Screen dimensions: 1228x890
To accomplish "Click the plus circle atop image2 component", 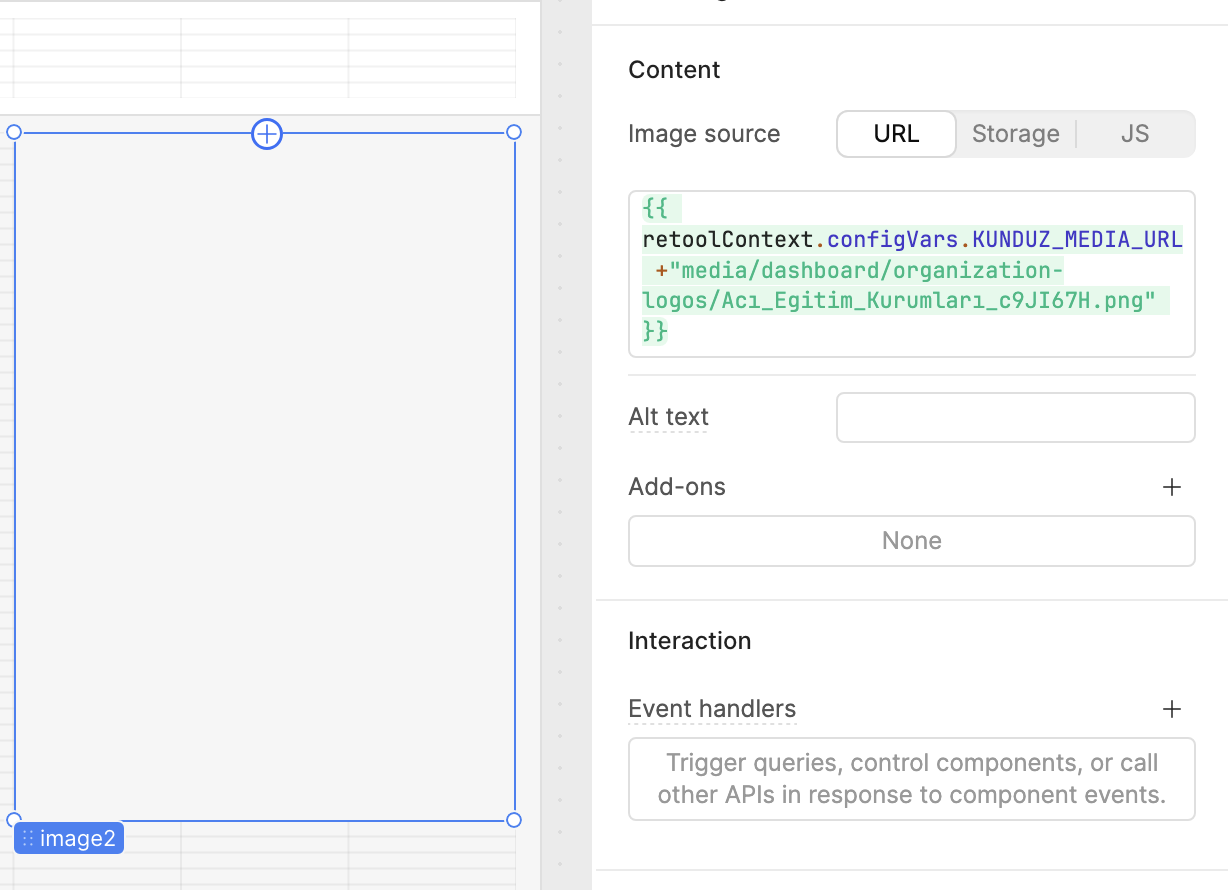I will [267, 133].
